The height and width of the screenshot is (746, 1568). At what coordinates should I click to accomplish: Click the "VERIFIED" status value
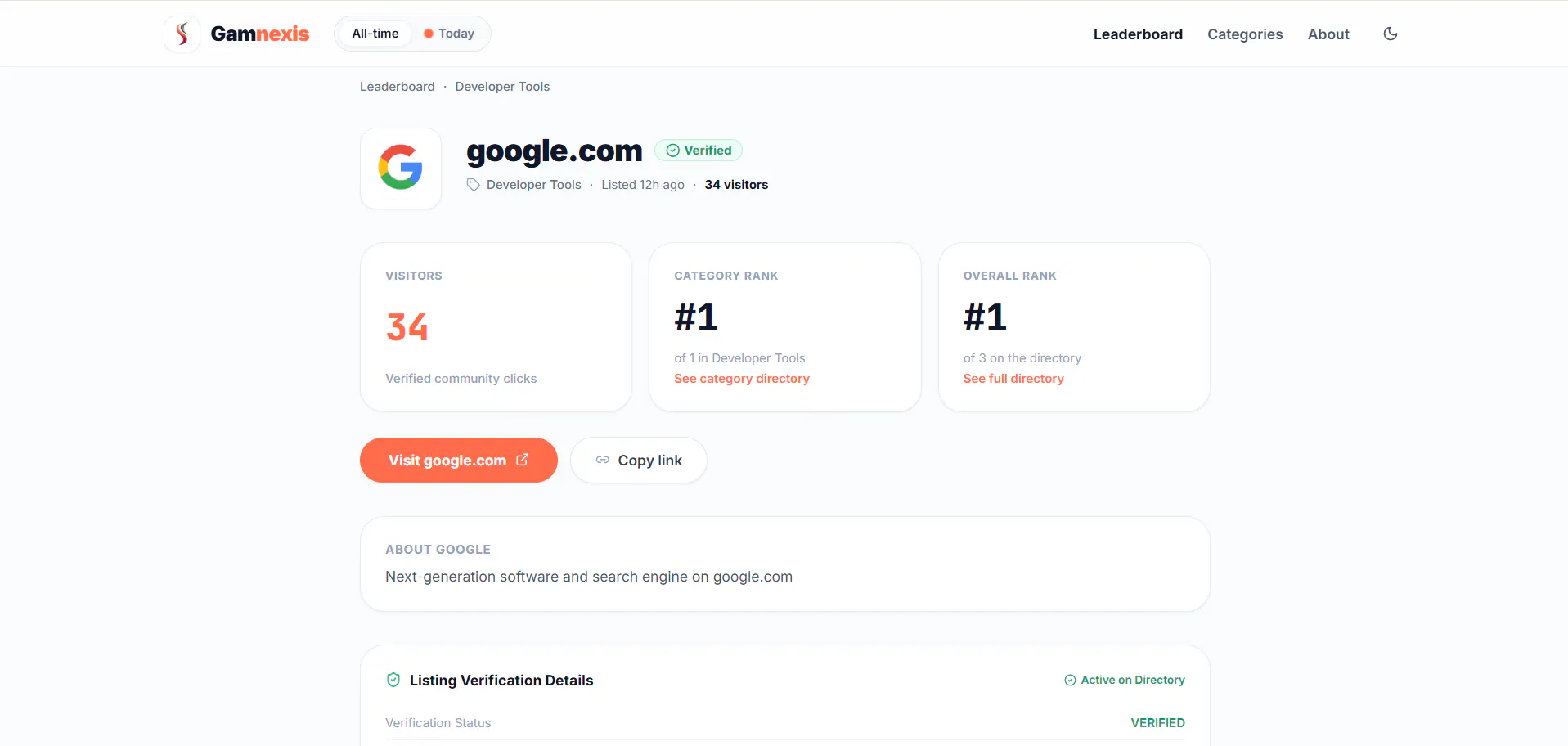tap(1157, 723)
